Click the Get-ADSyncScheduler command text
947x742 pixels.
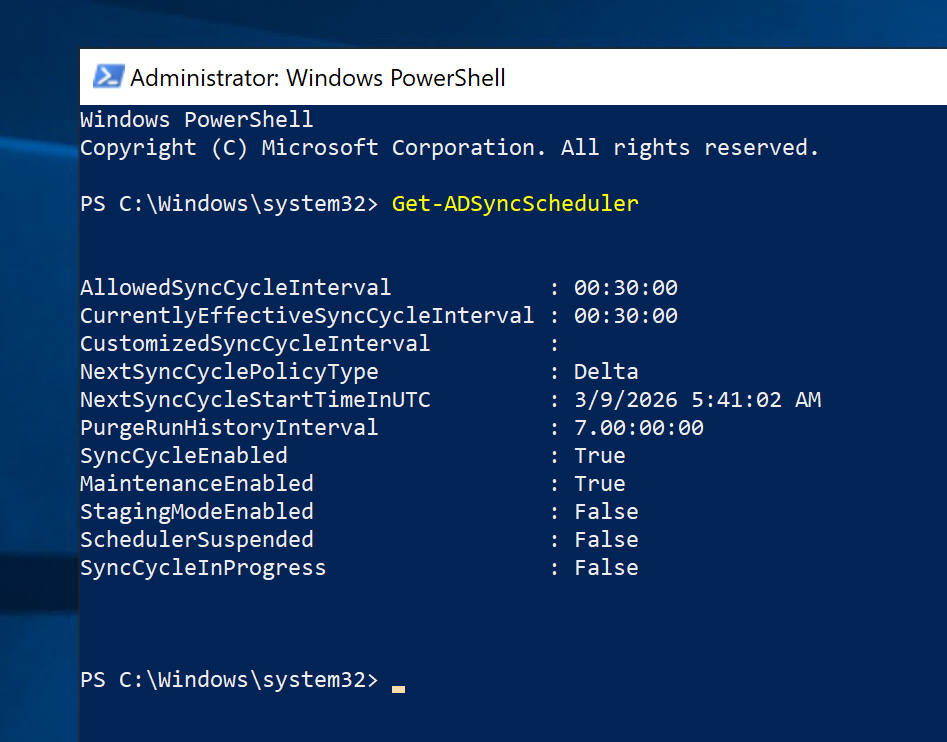(x=514, y=204)
